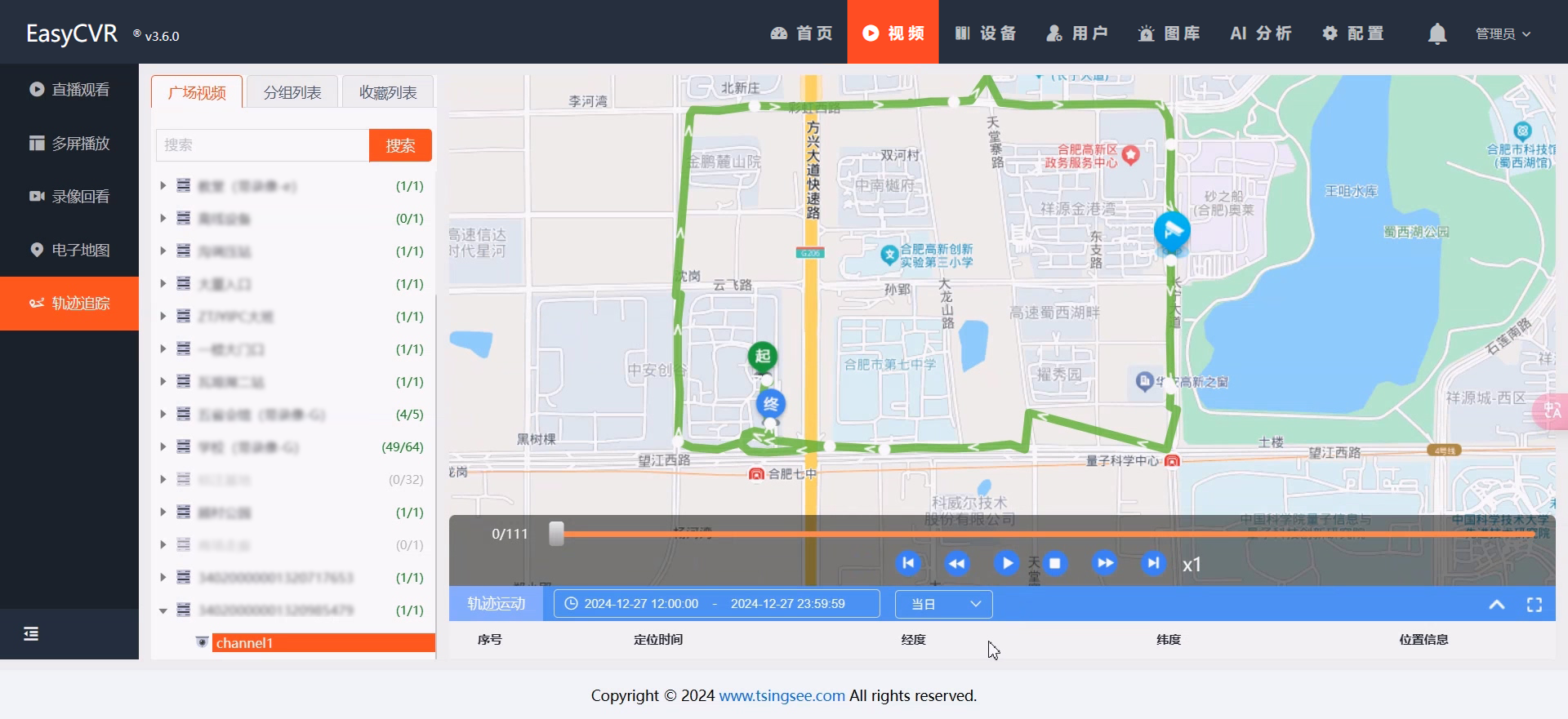This screenshot has height=719, width=1568.
Task: Click the 位置信息 column header
Action: click(1423, 640)
